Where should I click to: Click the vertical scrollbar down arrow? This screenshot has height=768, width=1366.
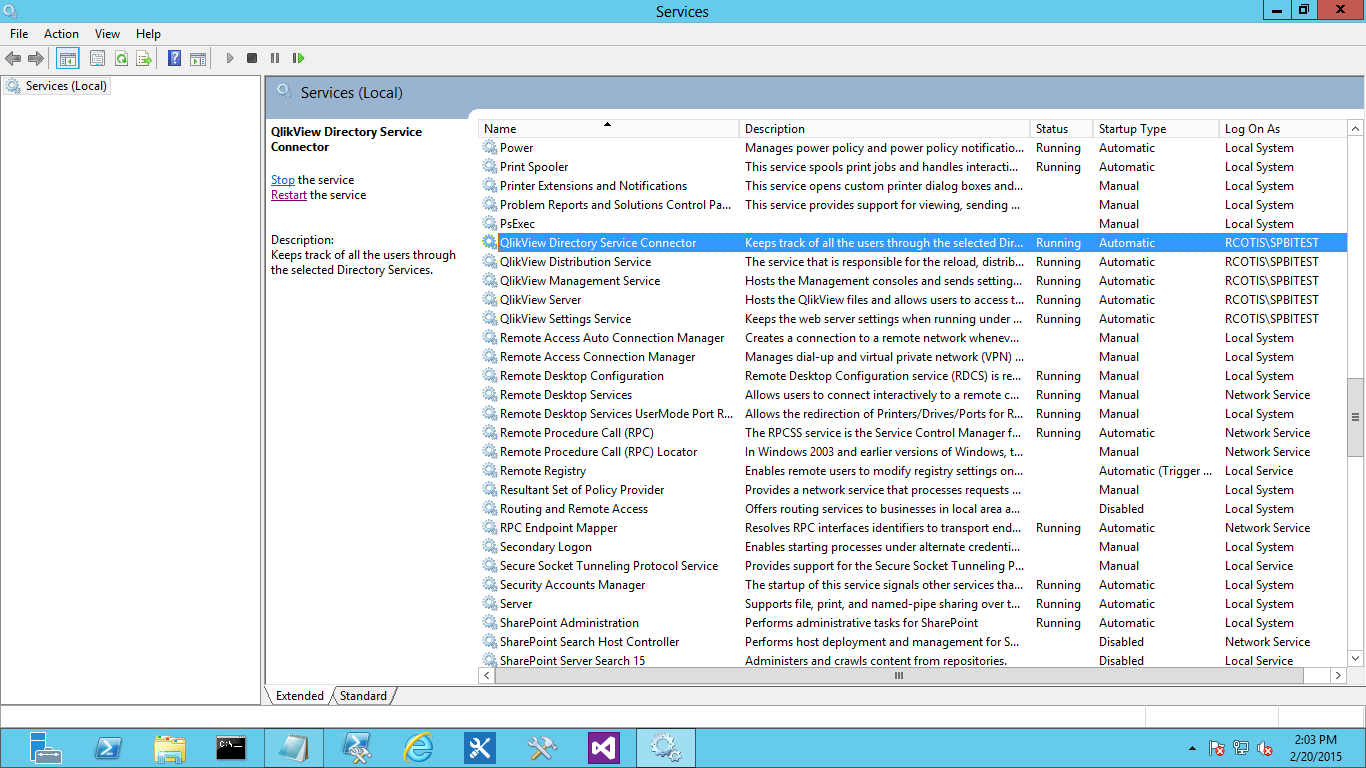click(x=1356, y=658)
